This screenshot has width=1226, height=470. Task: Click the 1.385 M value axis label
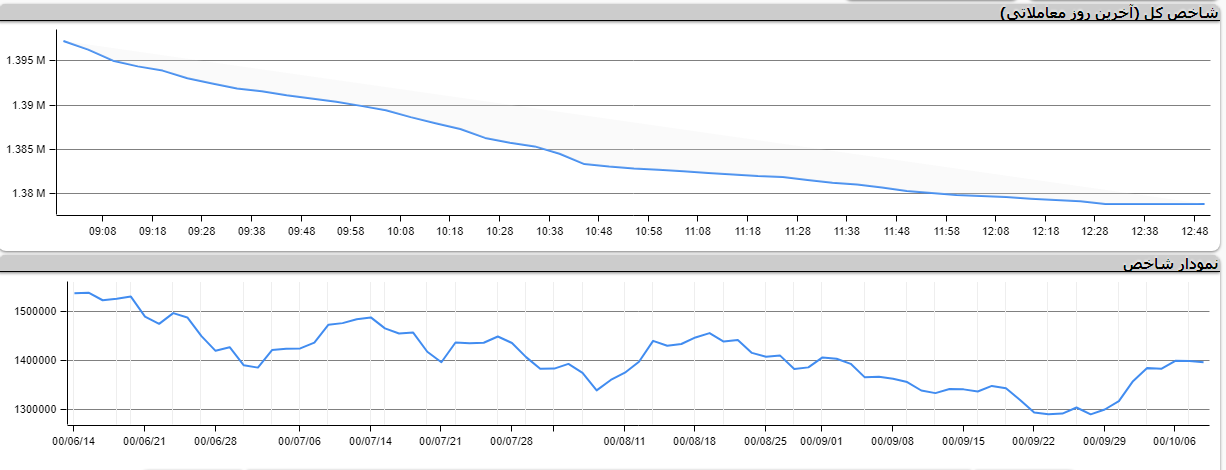click(26, 150)
